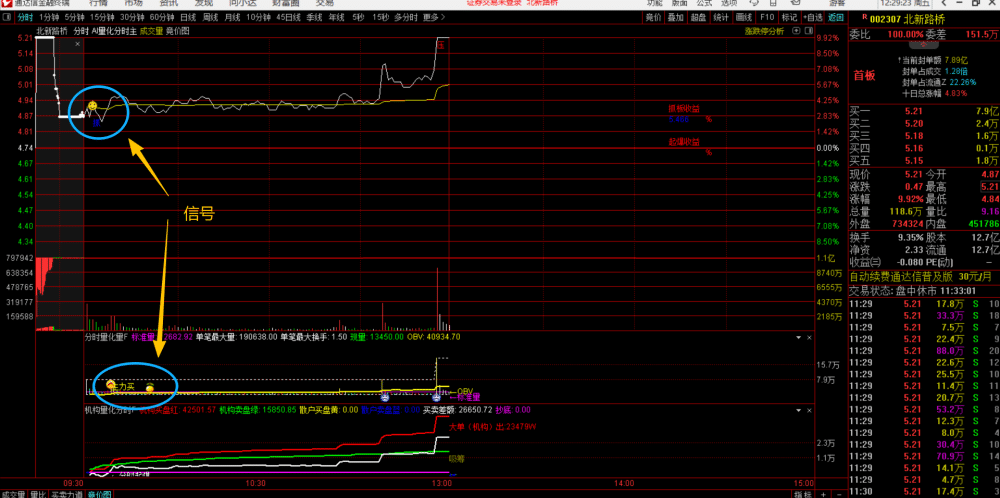Close the auction chart overlay with X
This screenshot has width=1000, height=498.
(x=77, y=43)
